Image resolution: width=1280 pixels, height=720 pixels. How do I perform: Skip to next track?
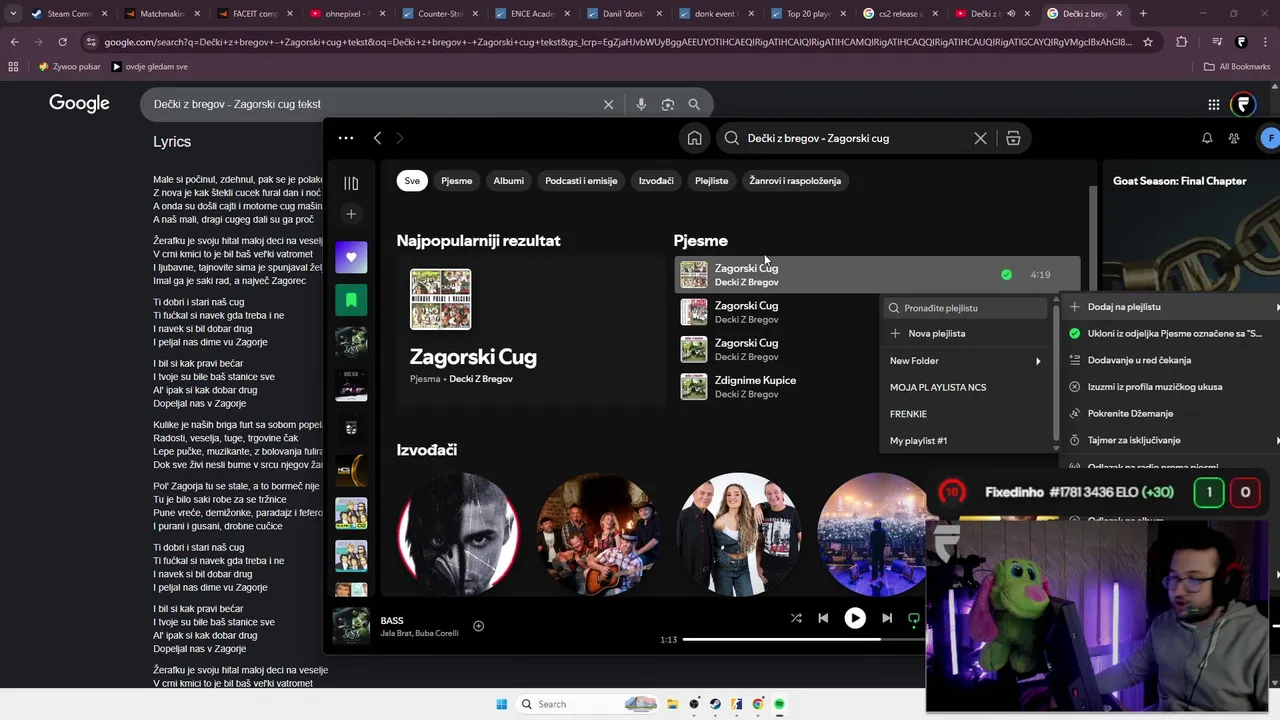[887, 618]
